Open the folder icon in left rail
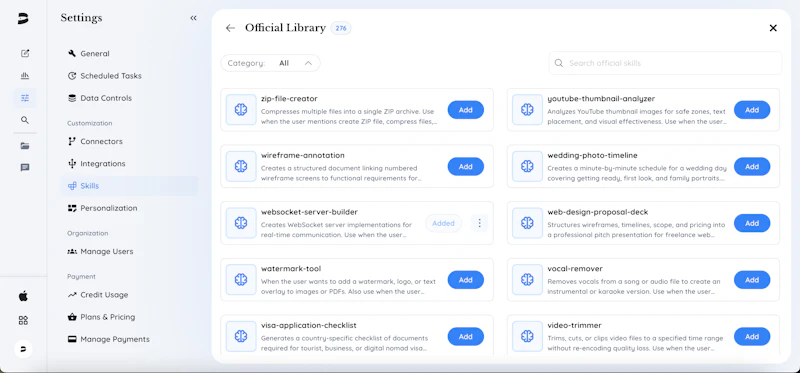Image resolution: width=800 pixels, height=373 pixels. pos(24,146)
